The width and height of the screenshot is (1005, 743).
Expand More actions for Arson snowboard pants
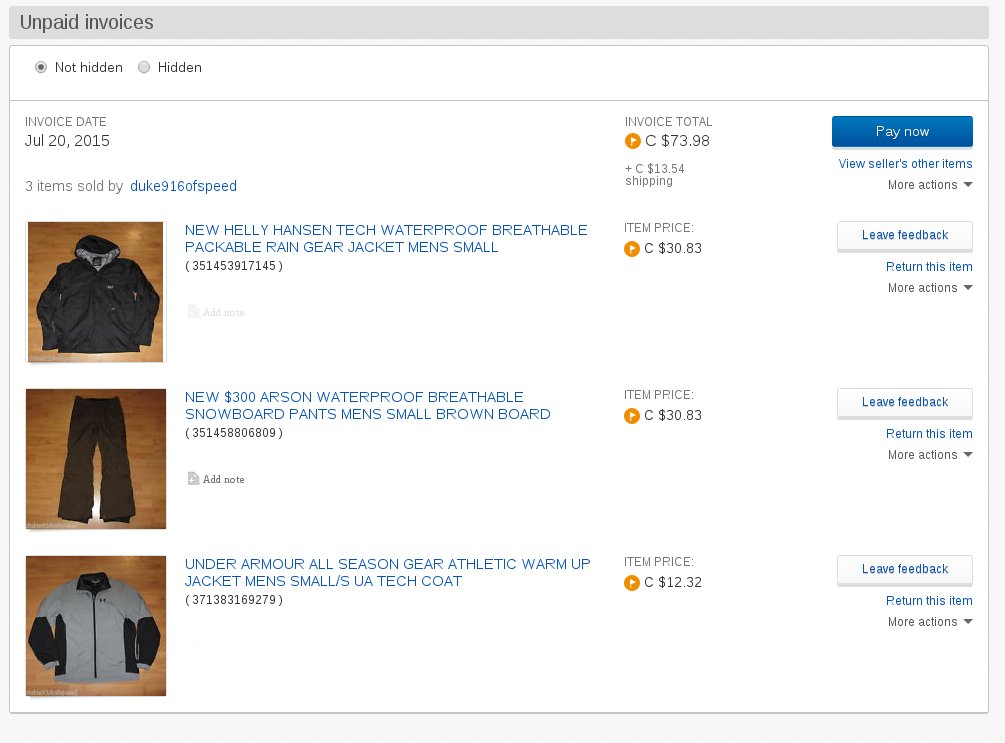pos(929,455)
